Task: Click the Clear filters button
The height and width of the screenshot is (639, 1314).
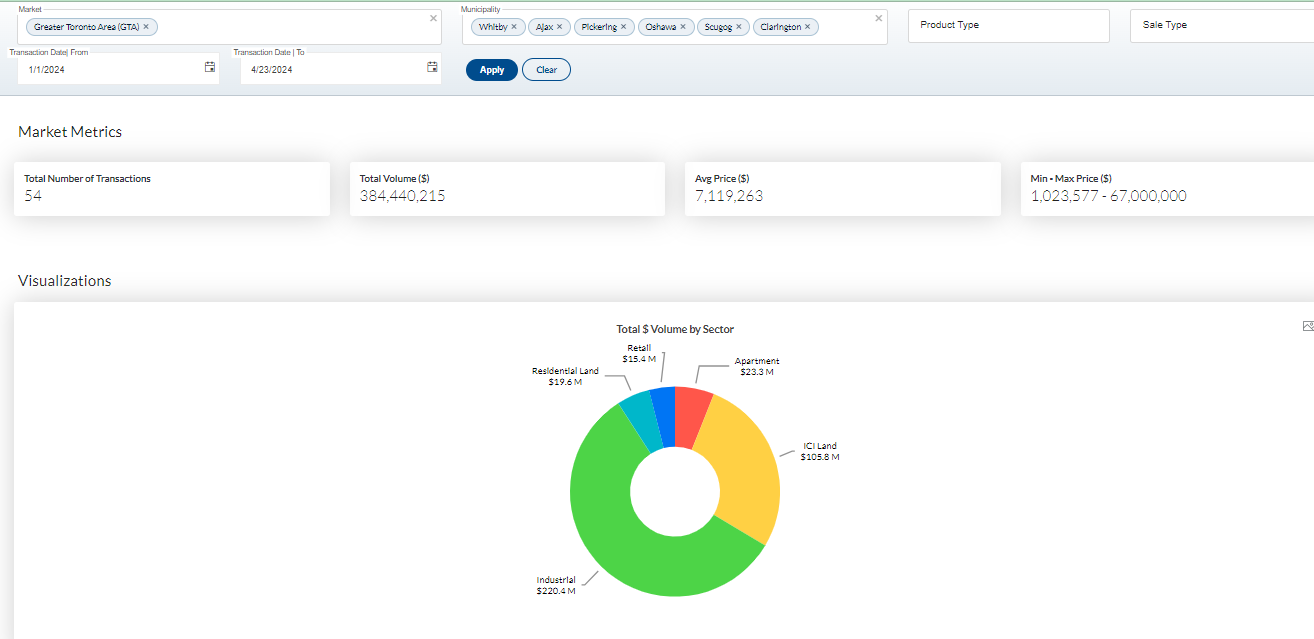Action: point(546,70)
